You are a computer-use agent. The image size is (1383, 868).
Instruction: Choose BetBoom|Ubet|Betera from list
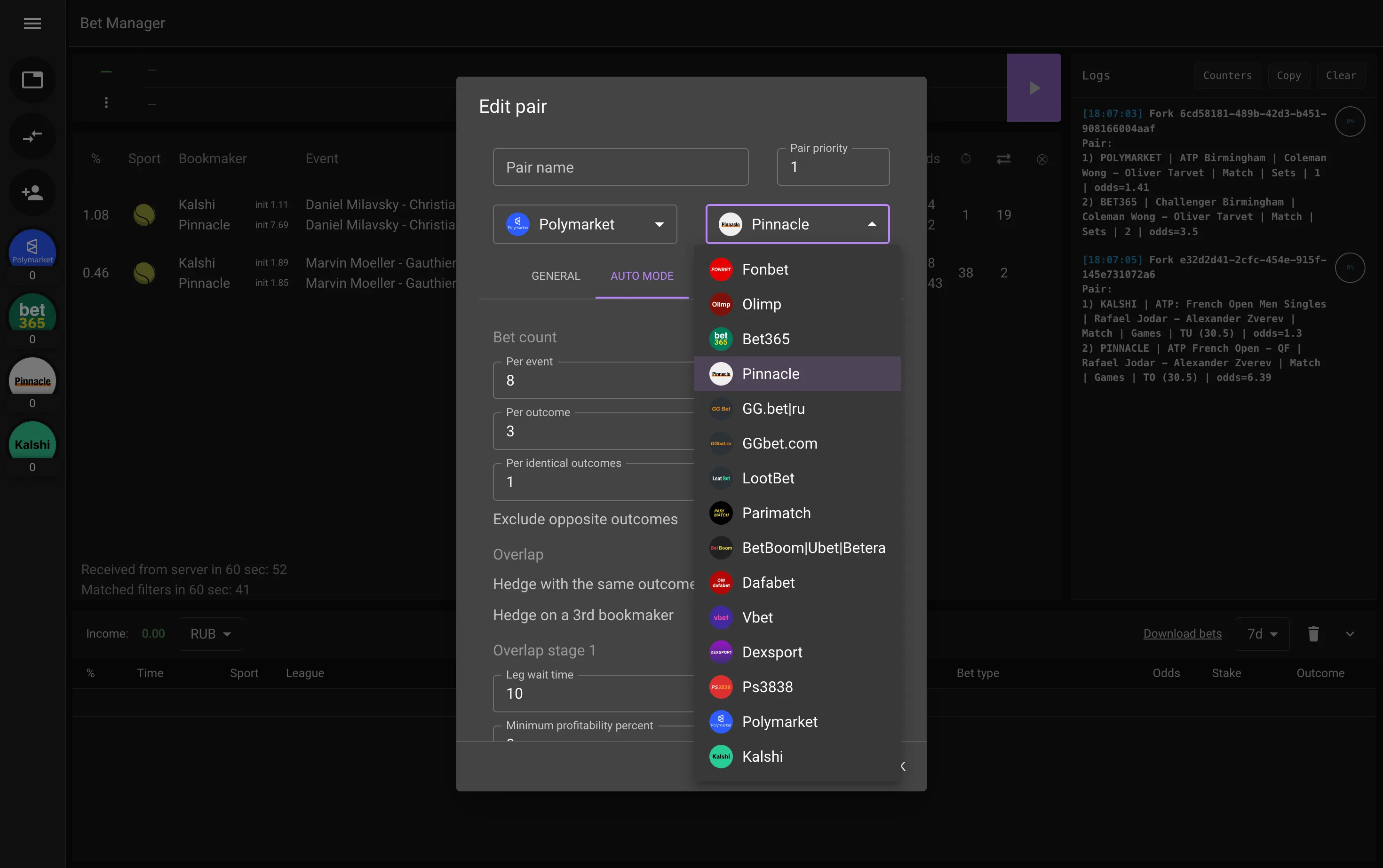point(797,548)
